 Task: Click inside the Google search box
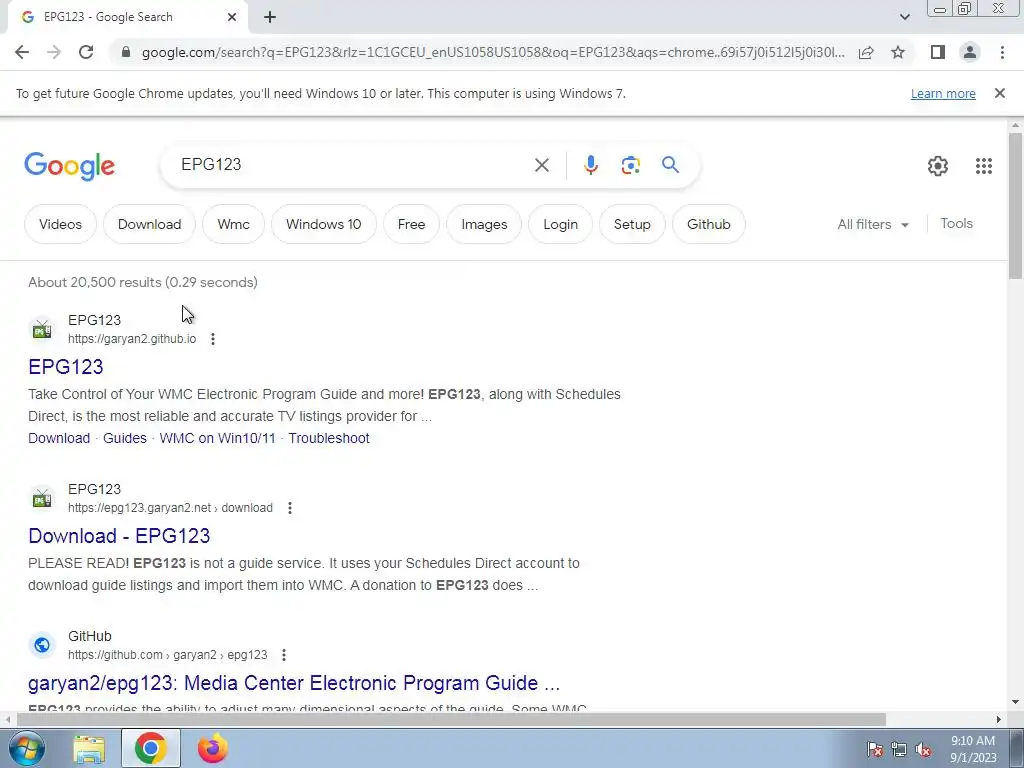(x=353, y=165)
